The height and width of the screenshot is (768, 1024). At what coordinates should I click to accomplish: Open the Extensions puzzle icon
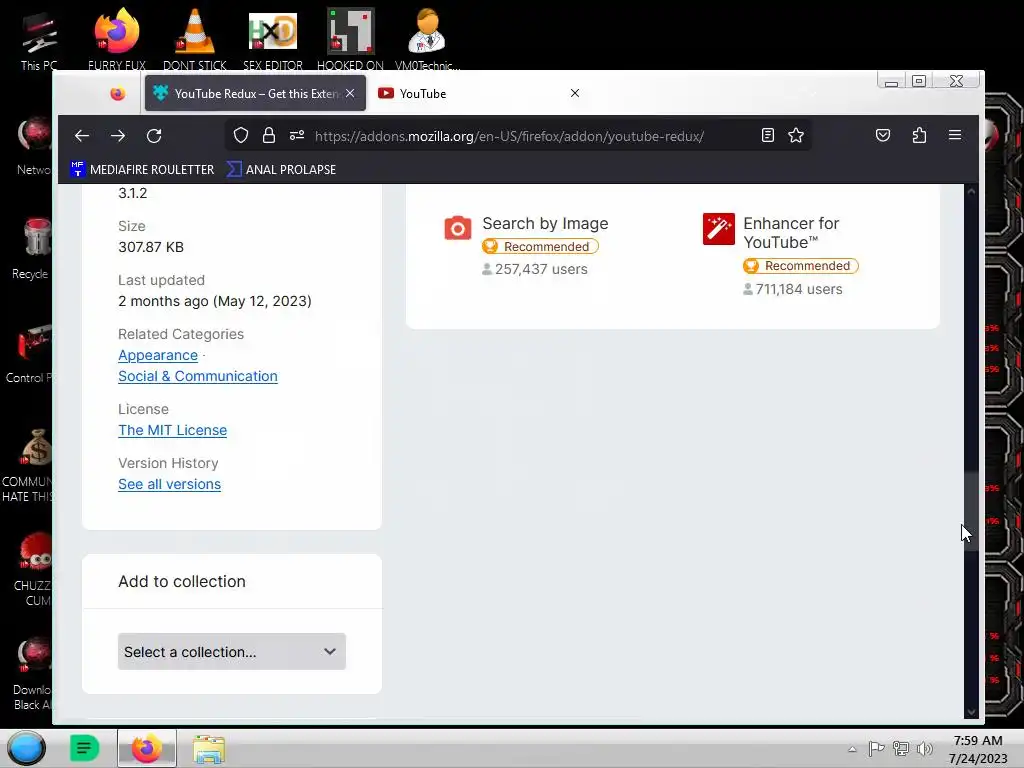920,135
